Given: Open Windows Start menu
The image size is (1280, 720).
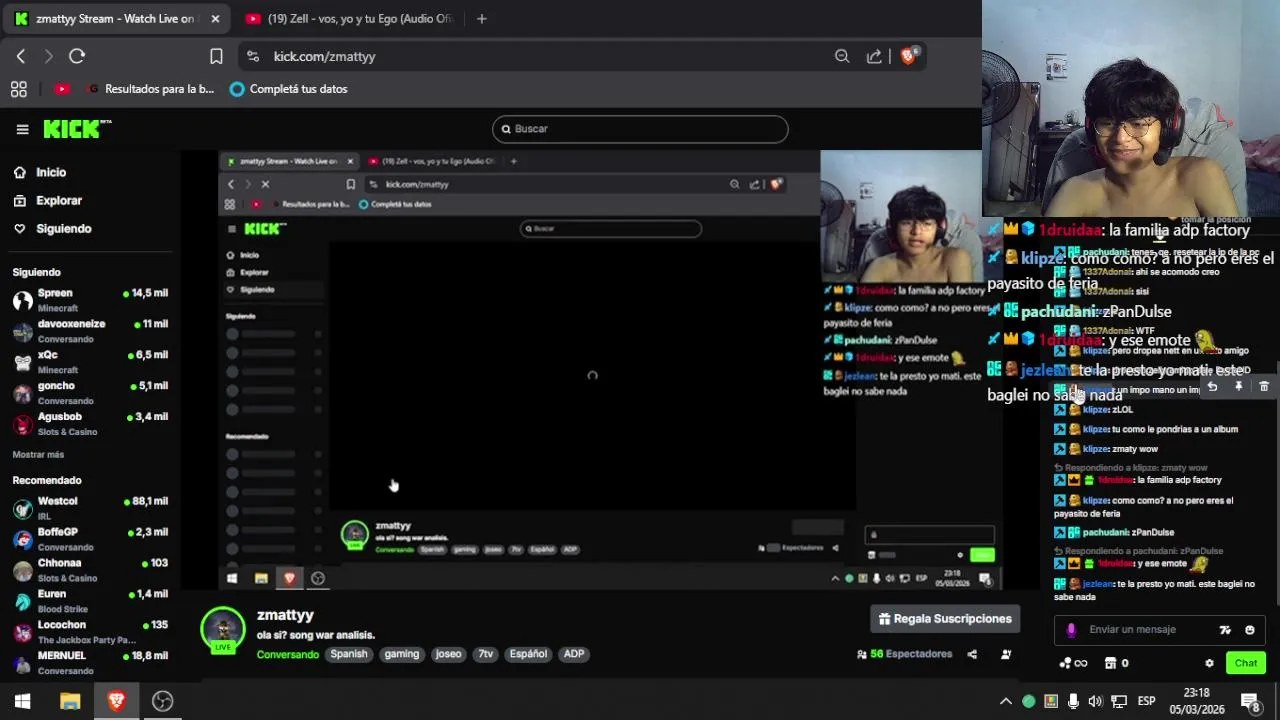Looking at the screenshot, I should (22, 701).
